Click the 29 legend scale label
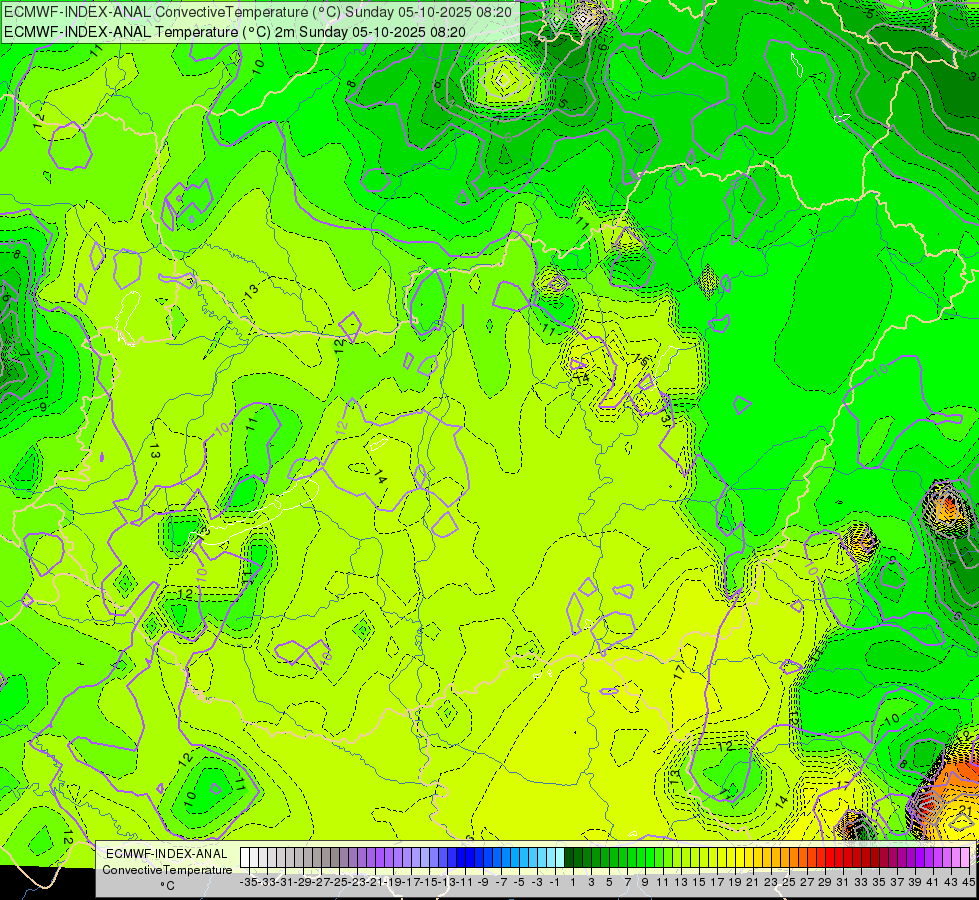 point(825,882)
